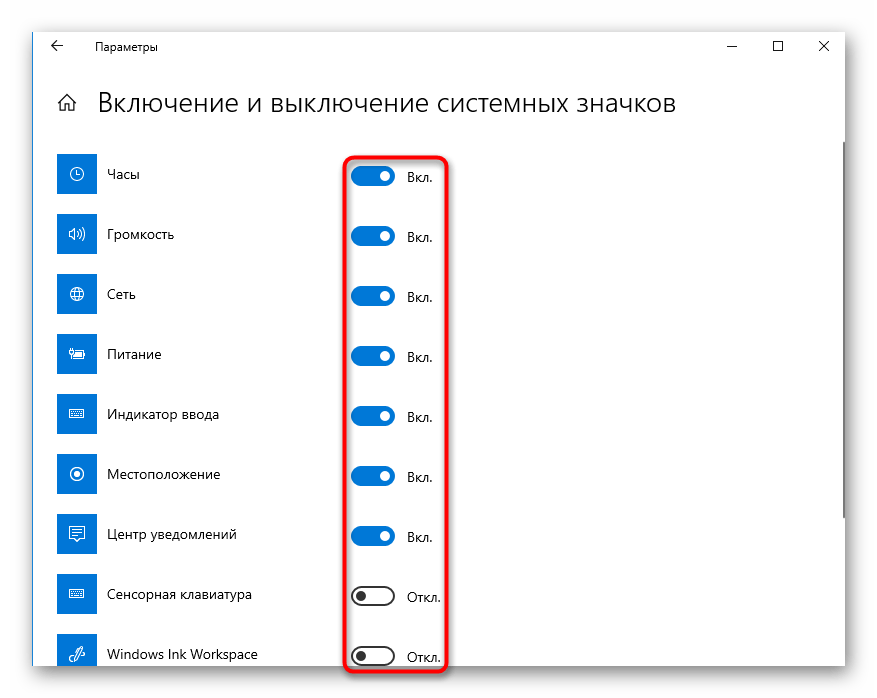
Task: Click the keyboard icon for Сенсорная клавиатура
Action: [77, 594]
